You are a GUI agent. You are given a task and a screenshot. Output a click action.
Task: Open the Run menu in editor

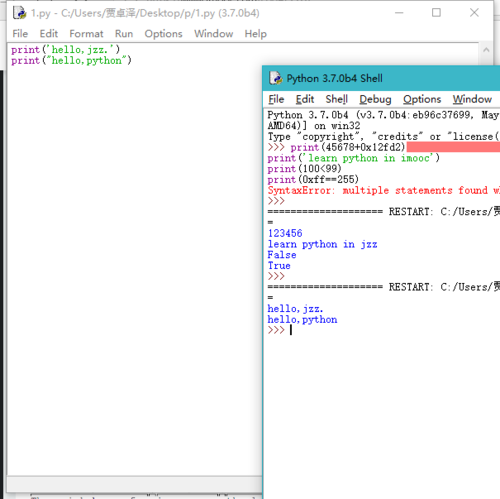pyautogui.click(x=124, y=34)
